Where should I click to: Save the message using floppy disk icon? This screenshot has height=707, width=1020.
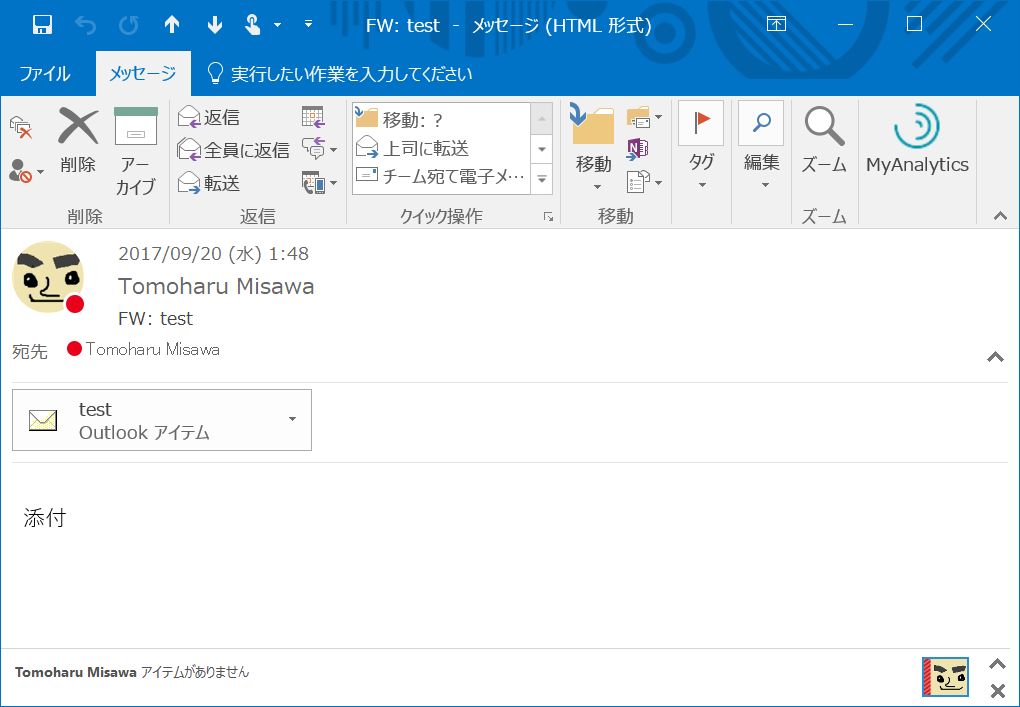point(42,25)
